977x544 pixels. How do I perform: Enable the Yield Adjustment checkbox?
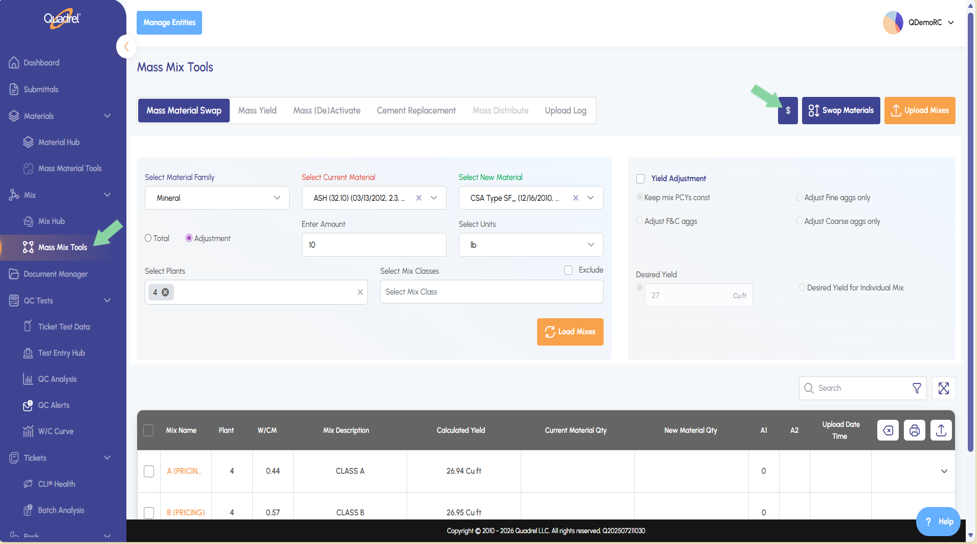pyautogui.click(x=641, y=179)
